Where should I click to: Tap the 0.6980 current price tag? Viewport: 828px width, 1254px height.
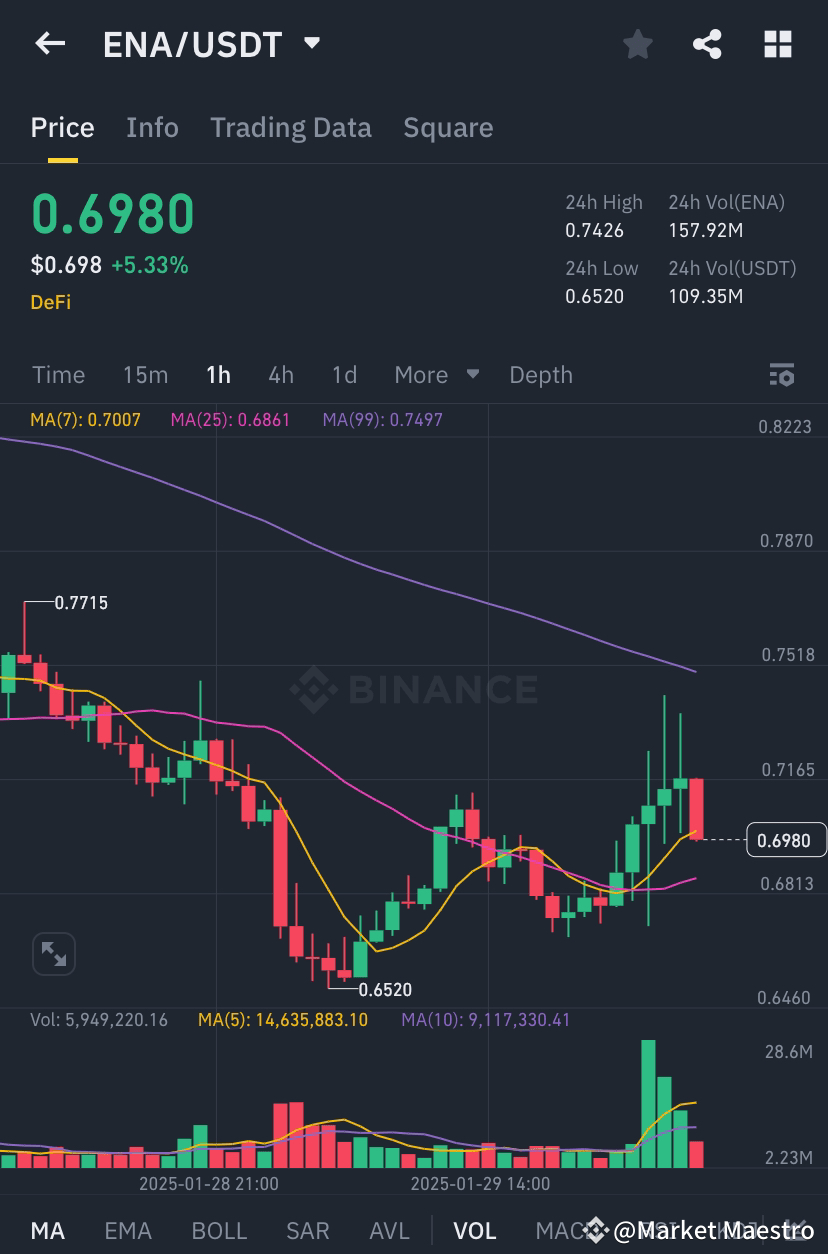tap(786, 840)
